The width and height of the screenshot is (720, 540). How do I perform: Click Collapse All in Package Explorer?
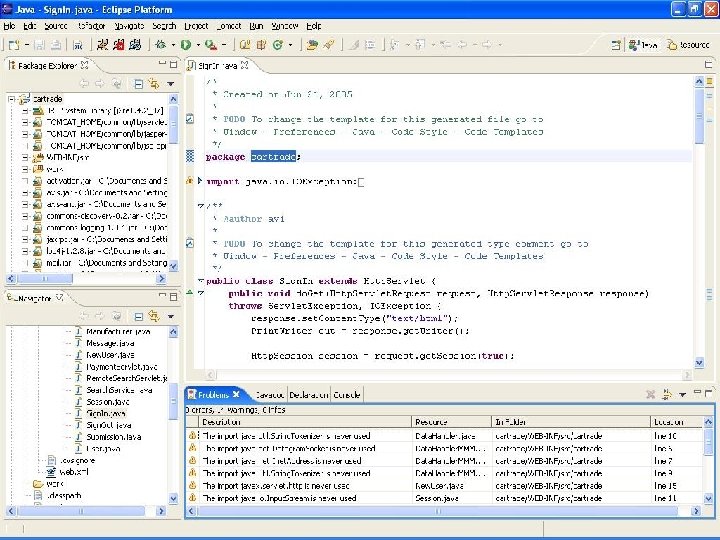point(137,84)
